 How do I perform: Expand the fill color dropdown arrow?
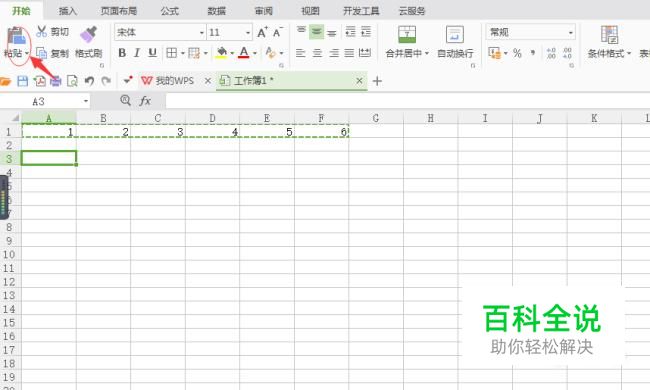pyautogui.click(x=232, y=53)
